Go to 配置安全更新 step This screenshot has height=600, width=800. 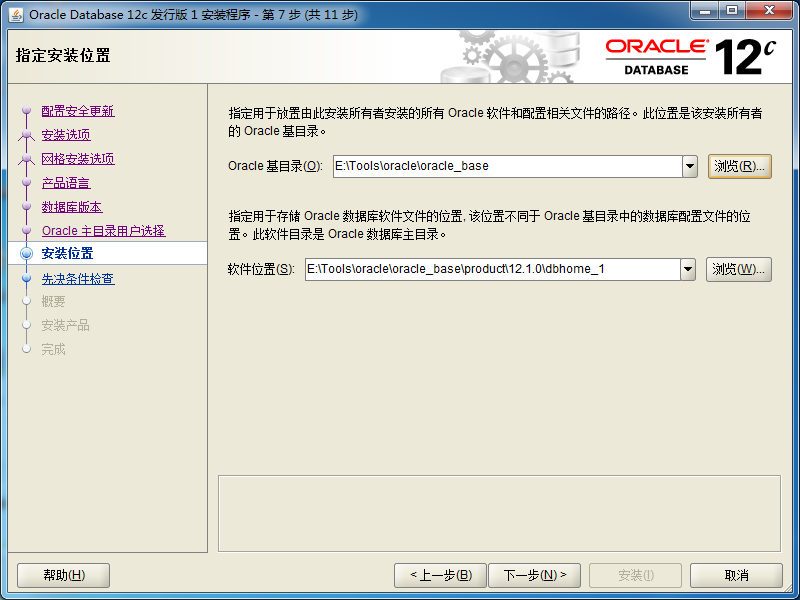tap(78, 111)
